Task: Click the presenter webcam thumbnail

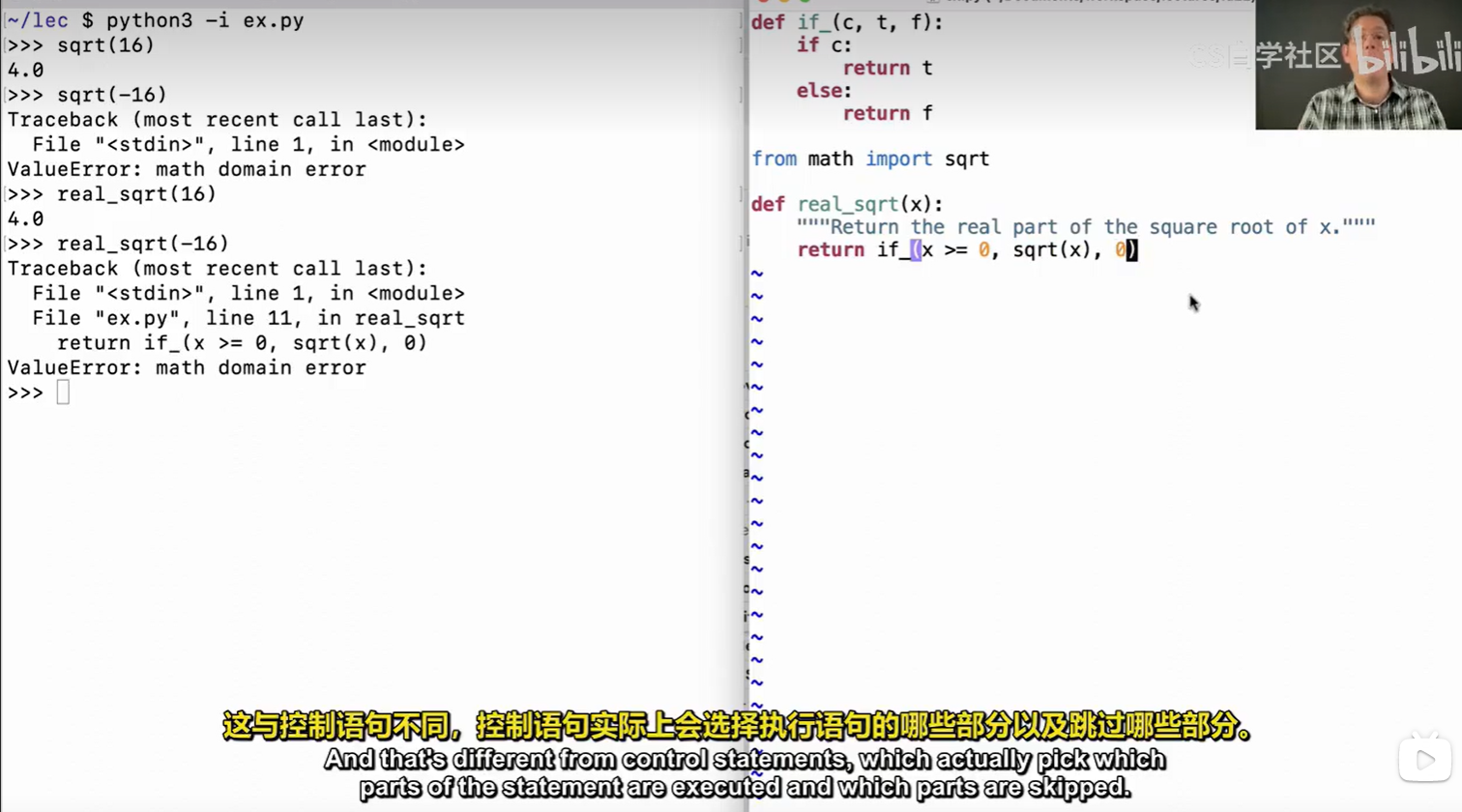Action: 1358,63
